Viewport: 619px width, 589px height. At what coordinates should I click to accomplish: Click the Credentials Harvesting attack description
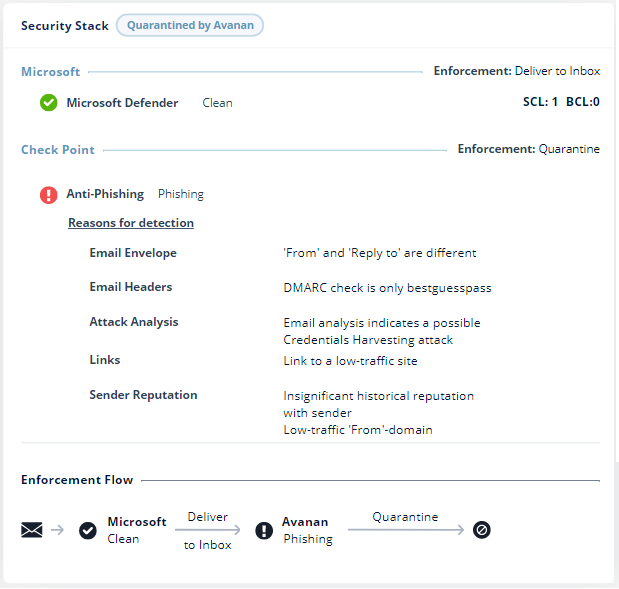(382, 332)
